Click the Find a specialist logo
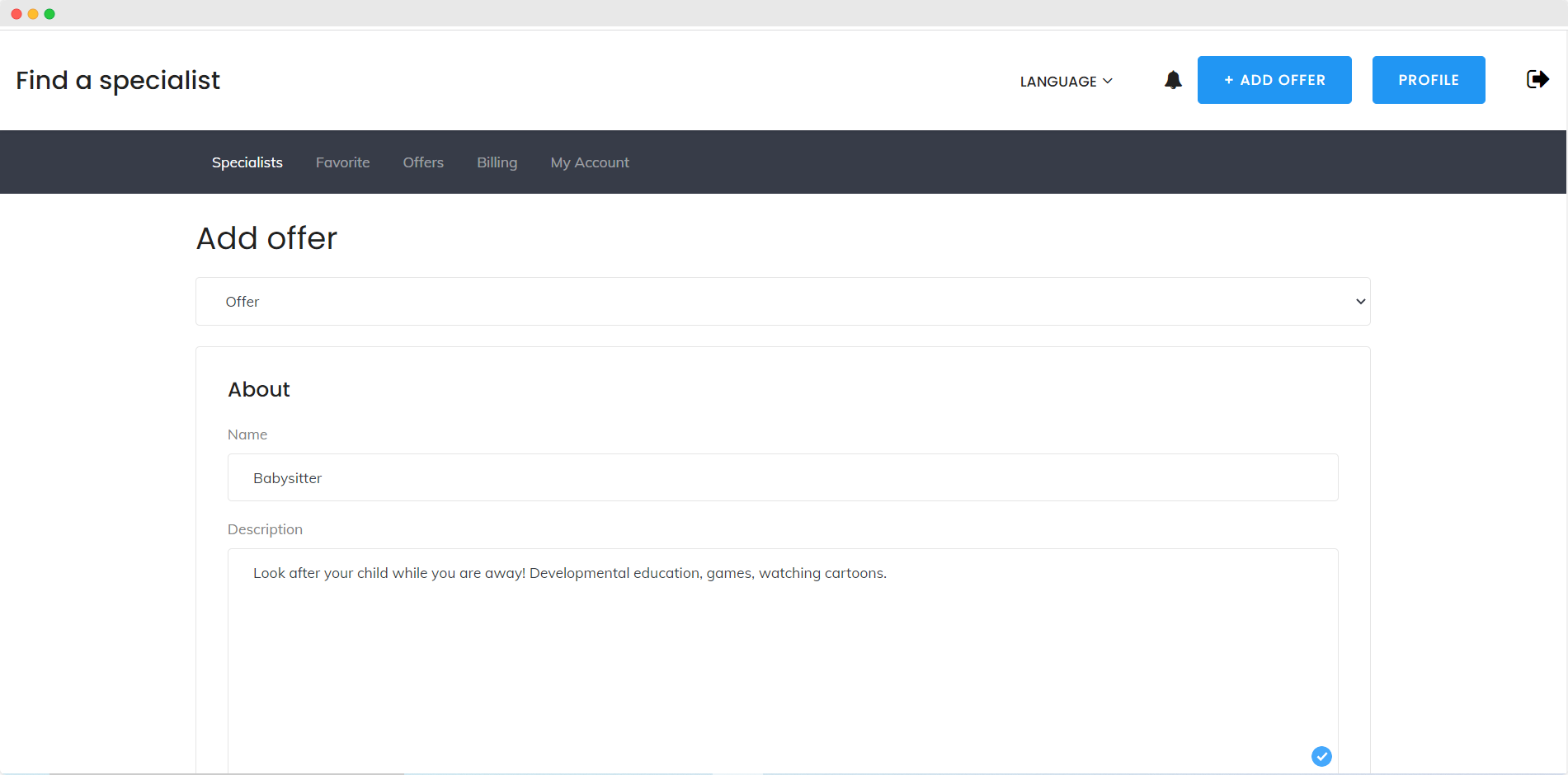This screenshot has width=1568, height=775. (118, 80)
